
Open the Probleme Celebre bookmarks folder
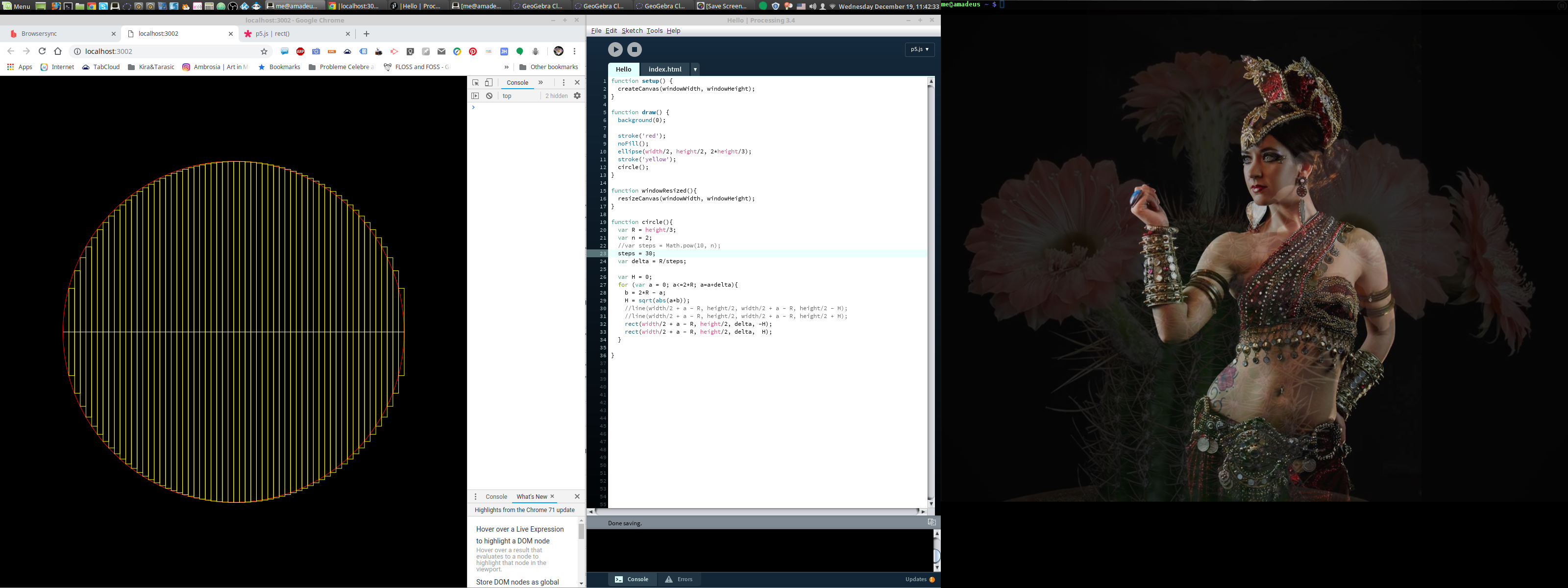click(341, 67)
